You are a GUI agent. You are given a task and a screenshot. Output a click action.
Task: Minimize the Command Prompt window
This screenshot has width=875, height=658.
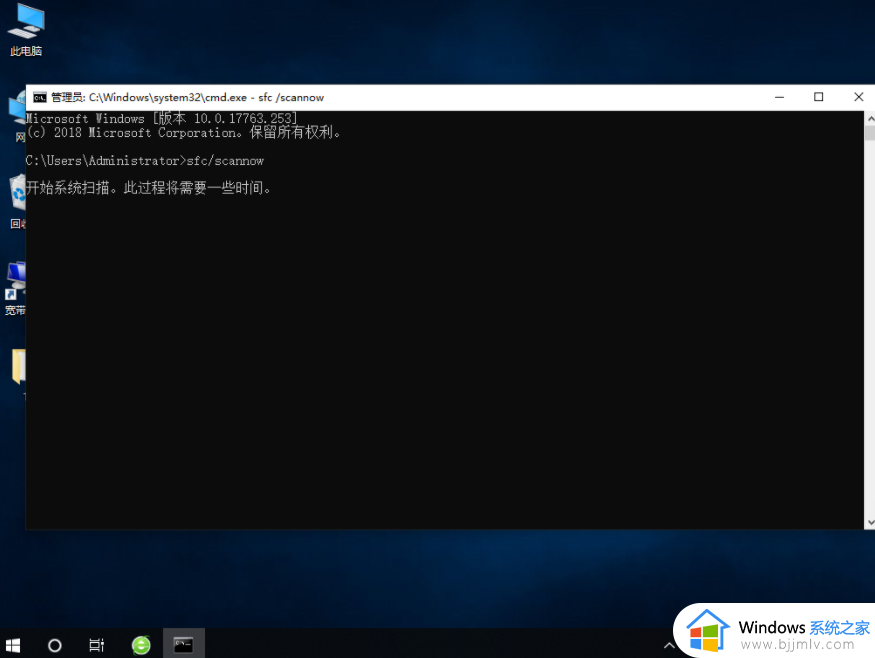coord(780,97)
